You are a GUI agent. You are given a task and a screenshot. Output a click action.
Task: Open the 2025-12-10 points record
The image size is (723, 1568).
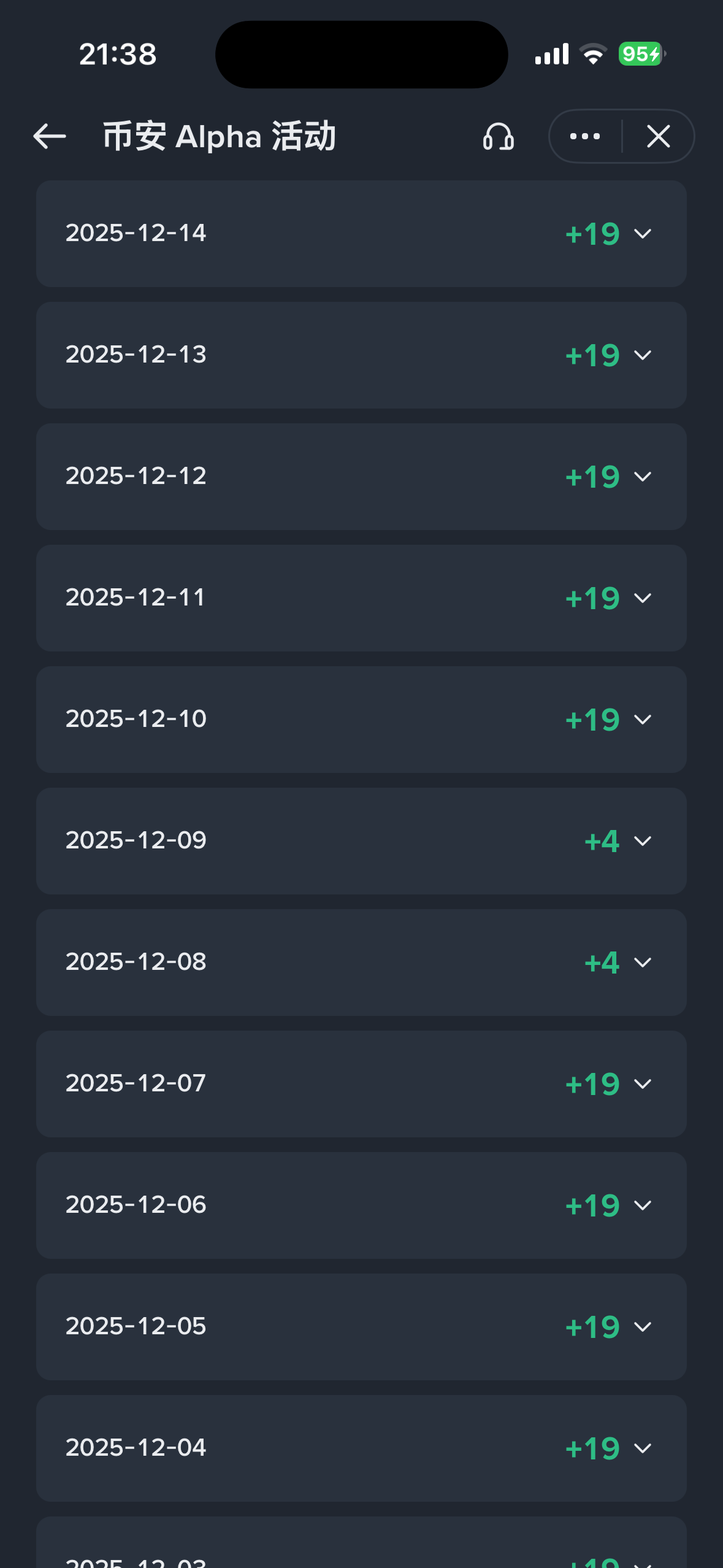tap(361, 719)
